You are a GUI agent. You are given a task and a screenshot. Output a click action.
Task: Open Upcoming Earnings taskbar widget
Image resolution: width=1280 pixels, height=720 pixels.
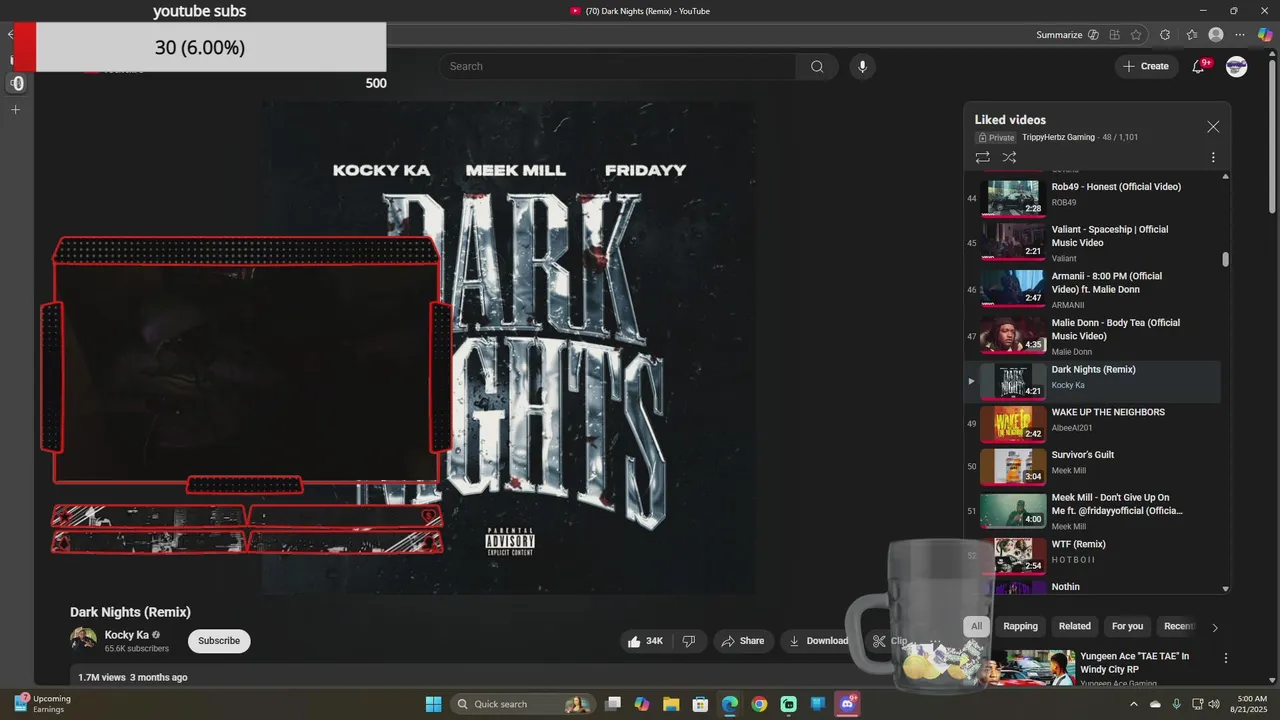(x=43, y=704)
